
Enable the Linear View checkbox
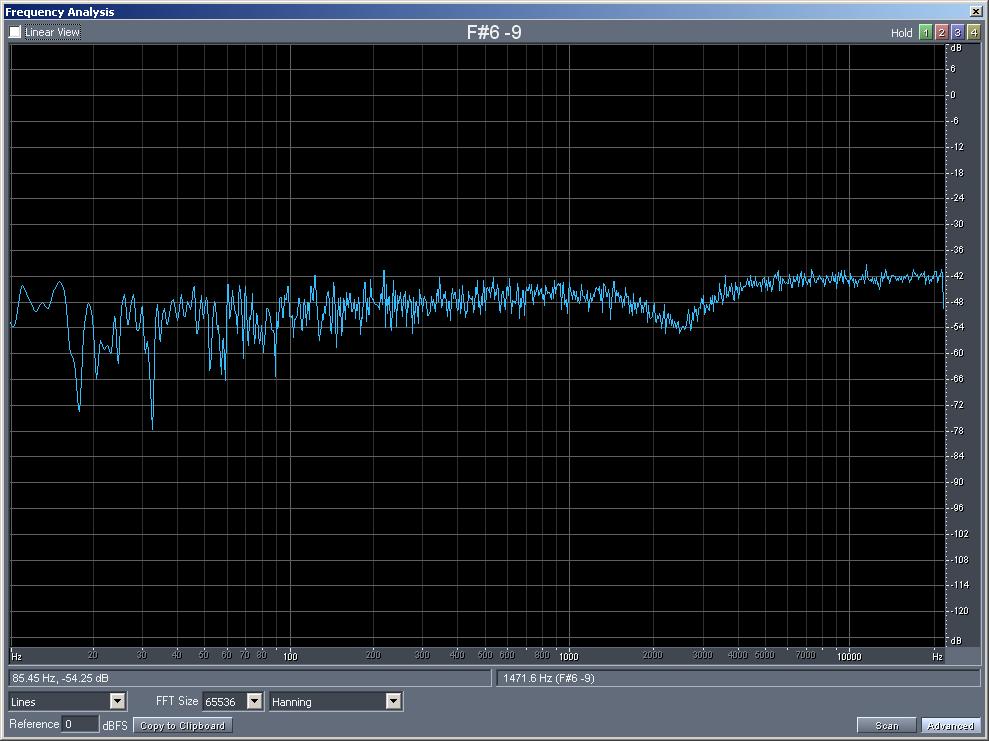pyautogui.click(x=15, y=32)
